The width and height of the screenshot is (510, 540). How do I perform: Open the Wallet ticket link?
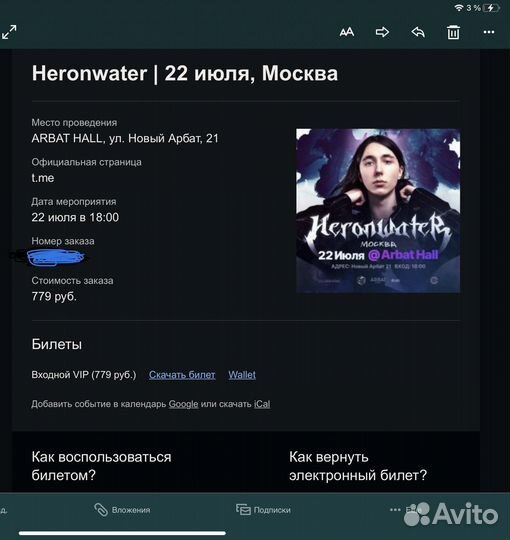point(242,375)
